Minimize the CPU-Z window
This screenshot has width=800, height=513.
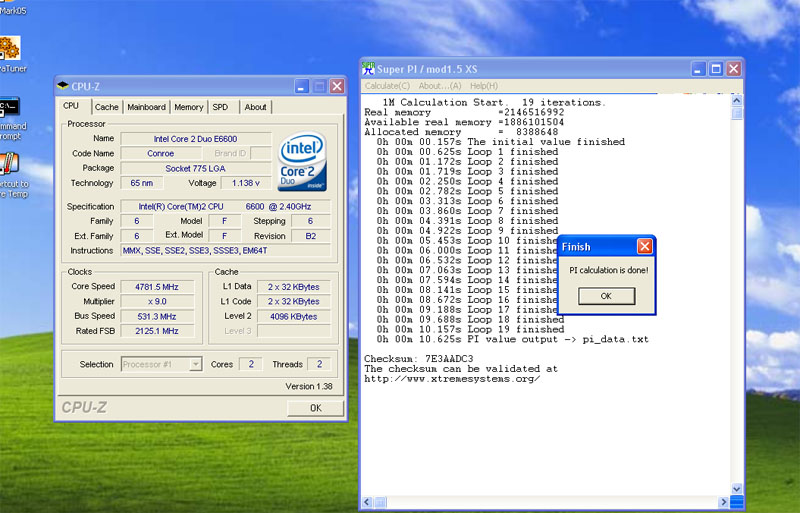click(302, 87)
